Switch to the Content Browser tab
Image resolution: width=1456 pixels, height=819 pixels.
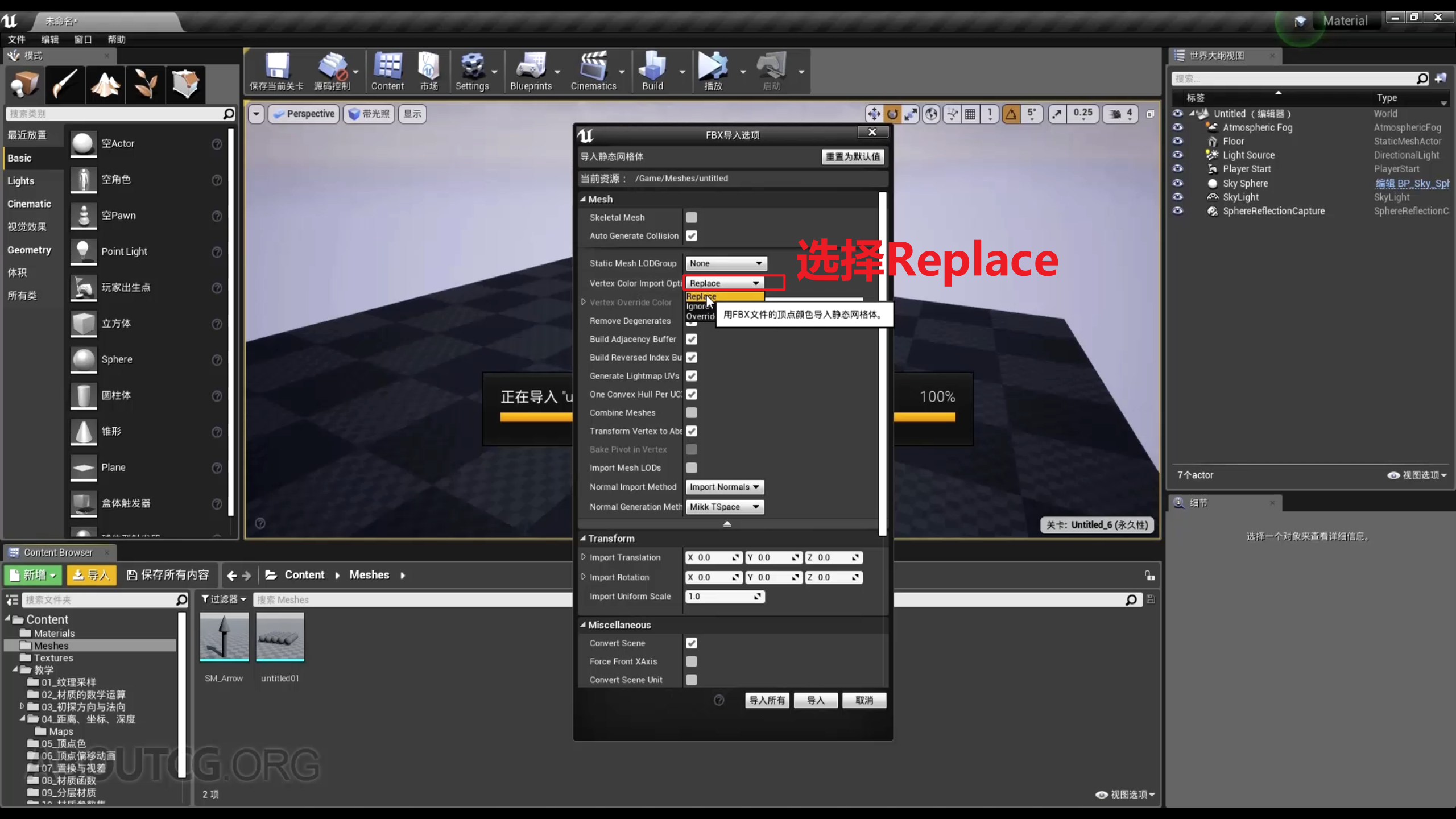(x=59, y=552)
